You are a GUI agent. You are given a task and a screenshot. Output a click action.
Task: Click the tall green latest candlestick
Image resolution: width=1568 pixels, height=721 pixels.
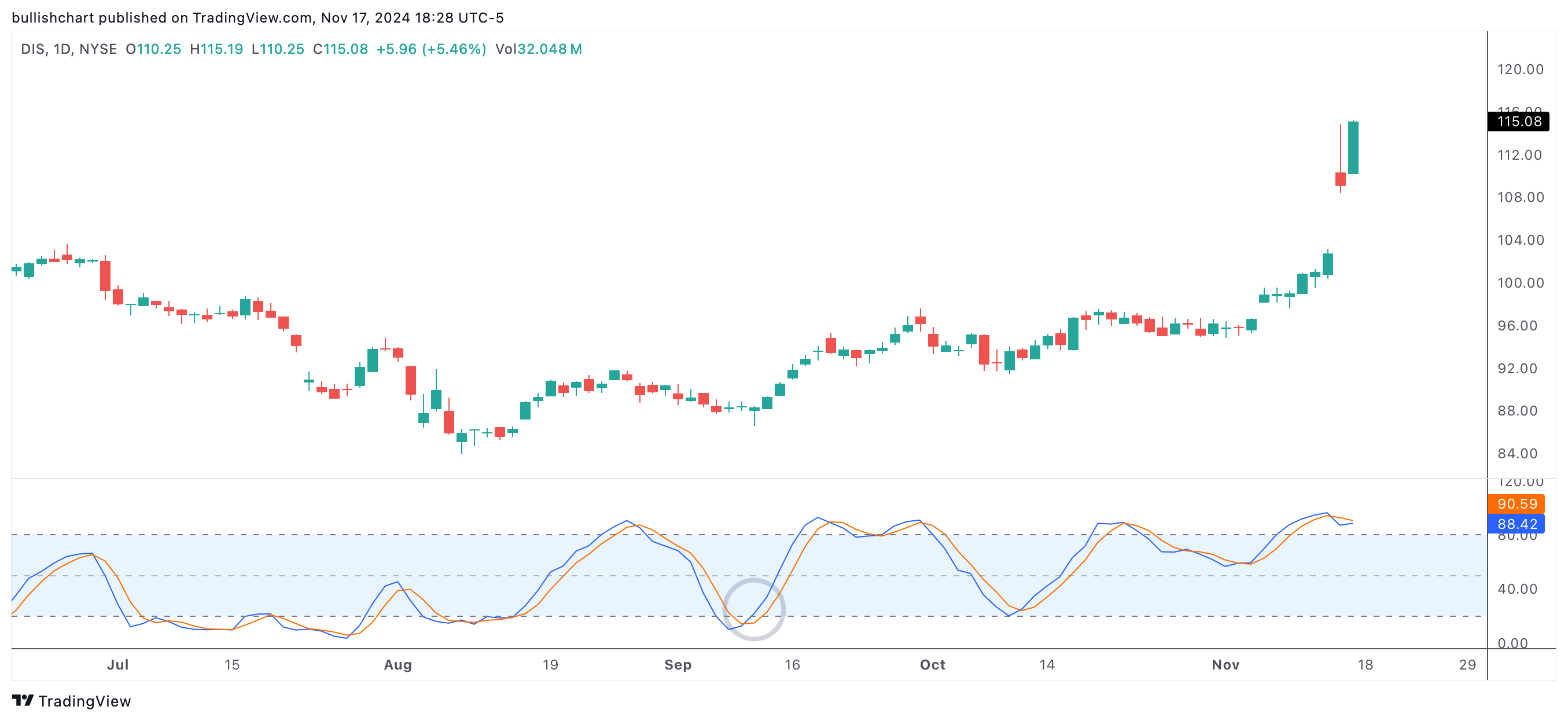1353,148
